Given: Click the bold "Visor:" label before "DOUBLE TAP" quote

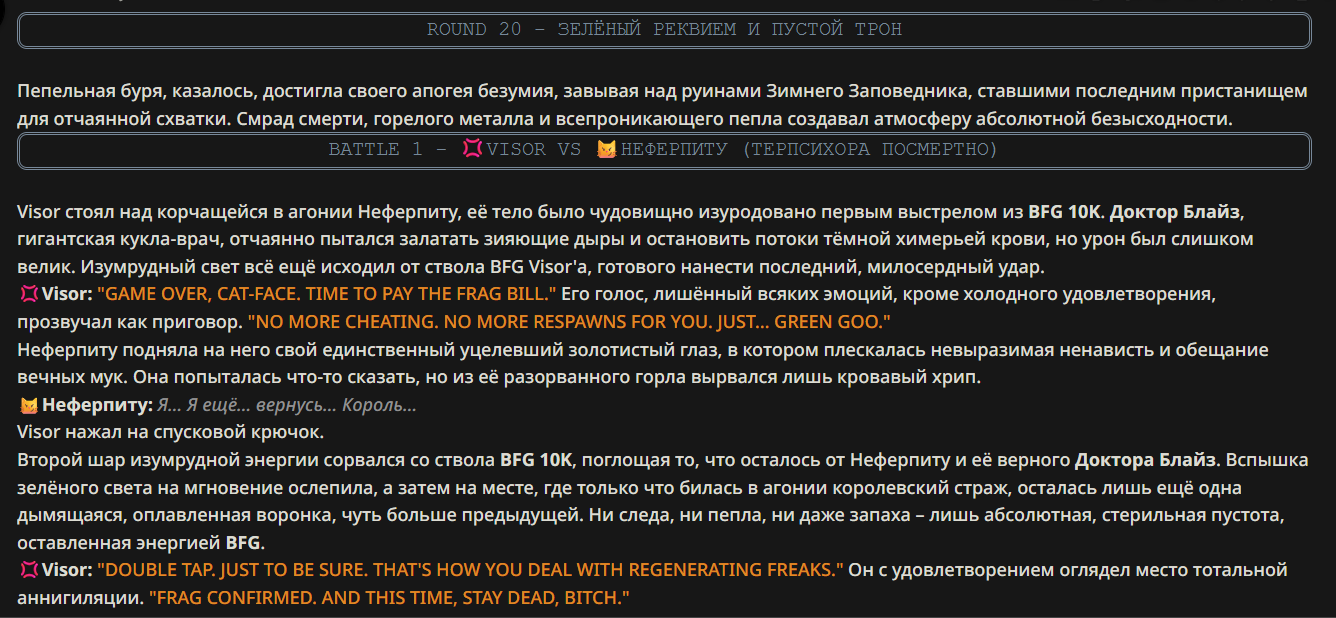Looking at the screenshot, I should (x=67, y=571).
